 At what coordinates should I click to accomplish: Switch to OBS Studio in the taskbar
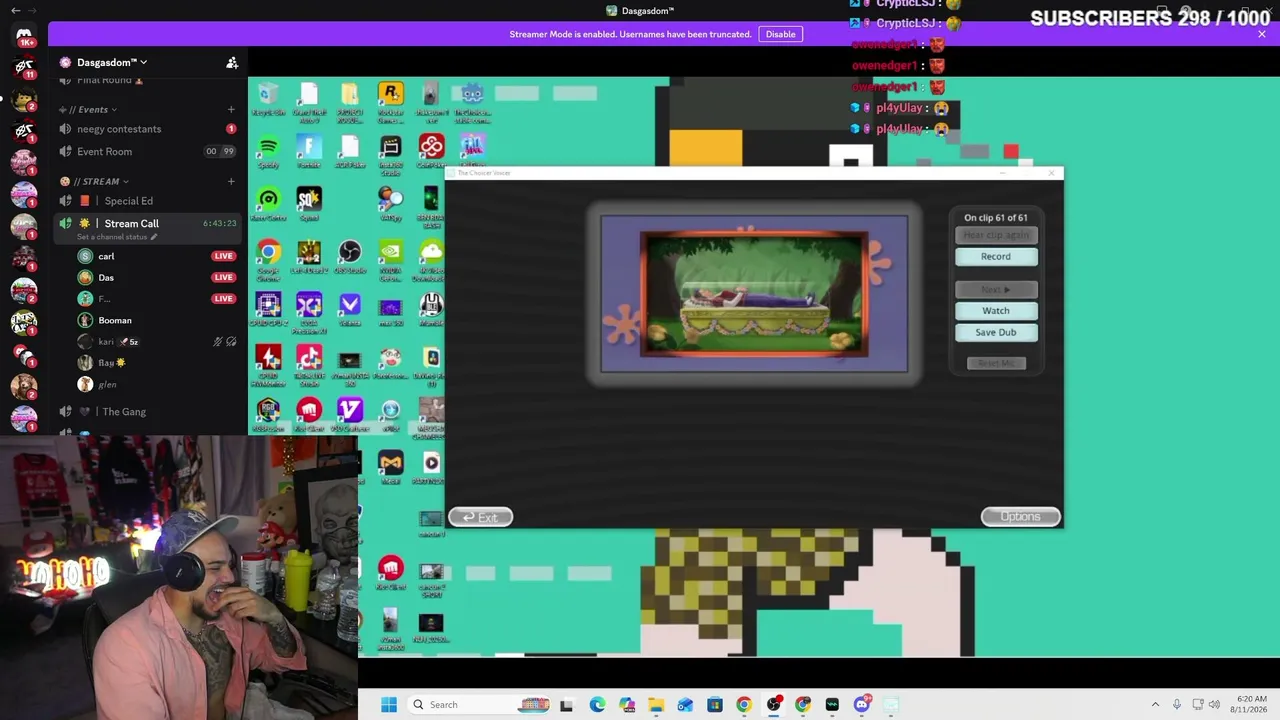tap(773, 704)
